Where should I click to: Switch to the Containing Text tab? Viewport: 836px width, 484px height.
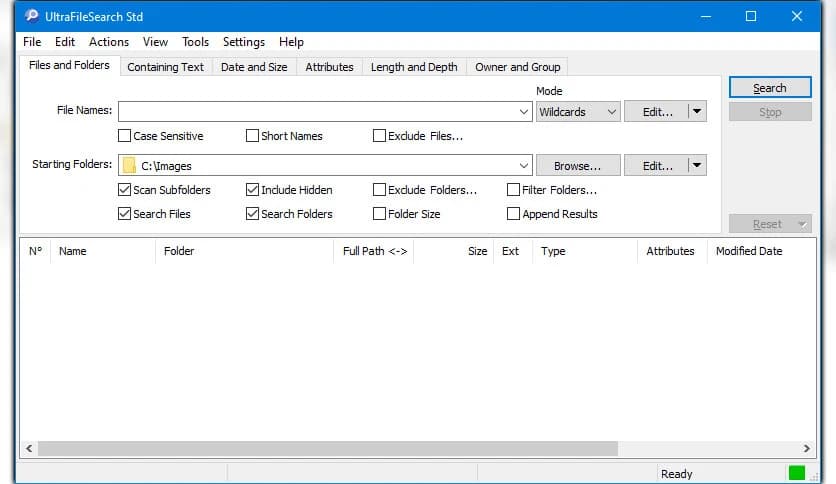tap(165, 67)
